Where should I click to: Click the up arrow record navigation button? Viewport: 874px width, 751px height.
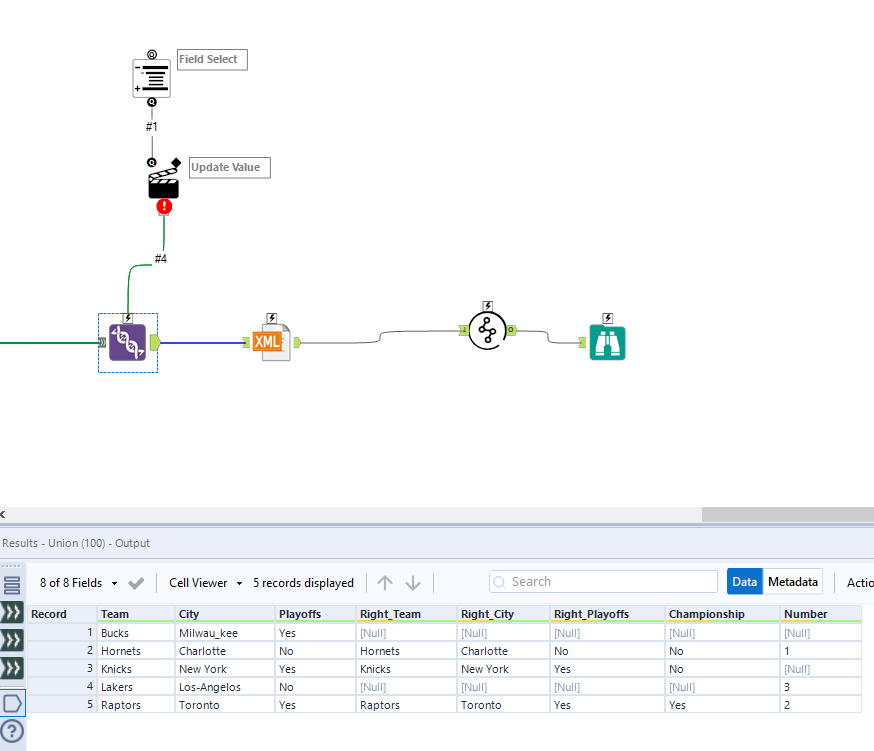coord(385,582)
